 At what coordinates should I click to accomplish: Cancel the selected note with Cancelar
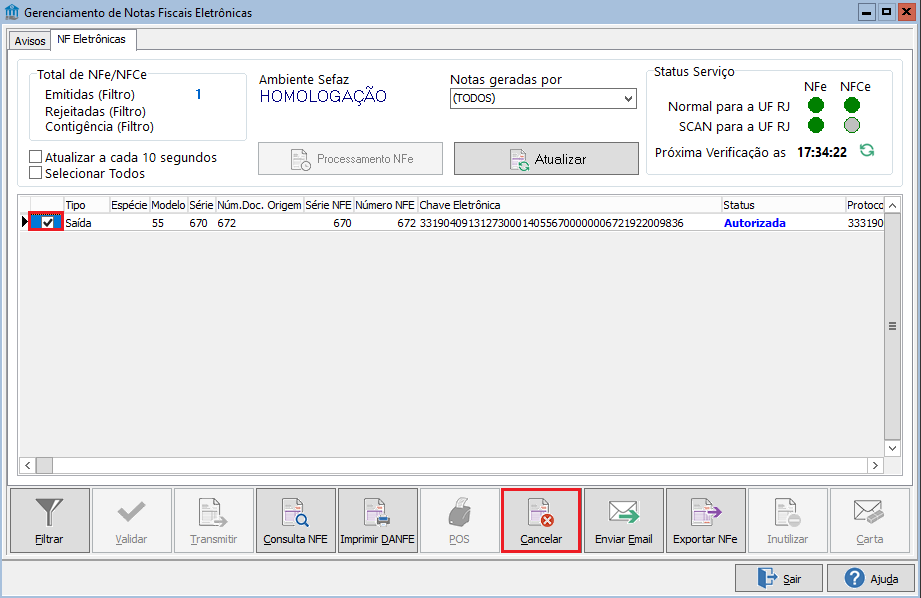point(541,520)
